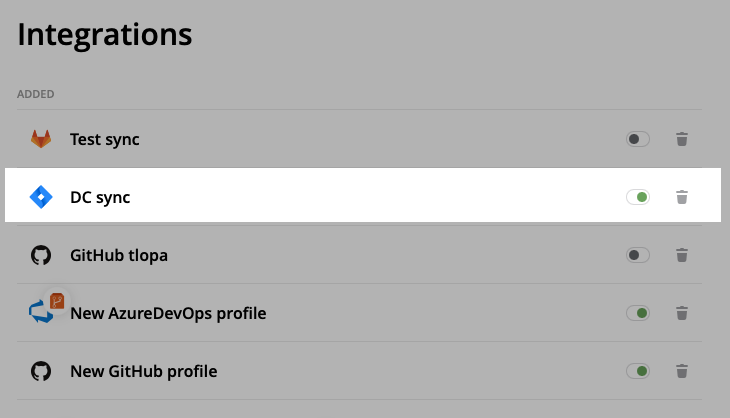Delete the Test sync integration via trash icon

tap(682, 139)
